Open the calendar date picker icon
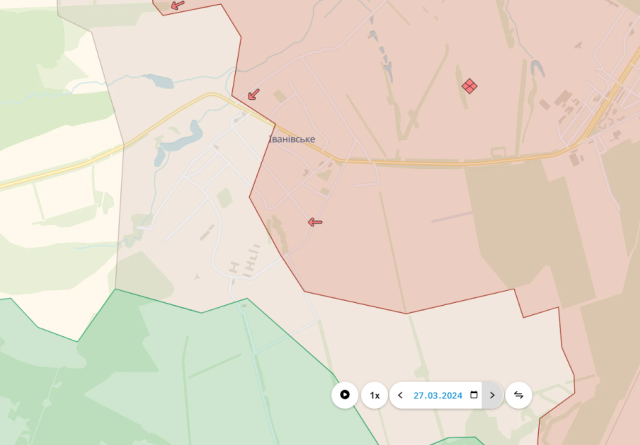Image resolution: width=640 pixels, height=445 pixels. pyautogui.click(x=473, y=395)
